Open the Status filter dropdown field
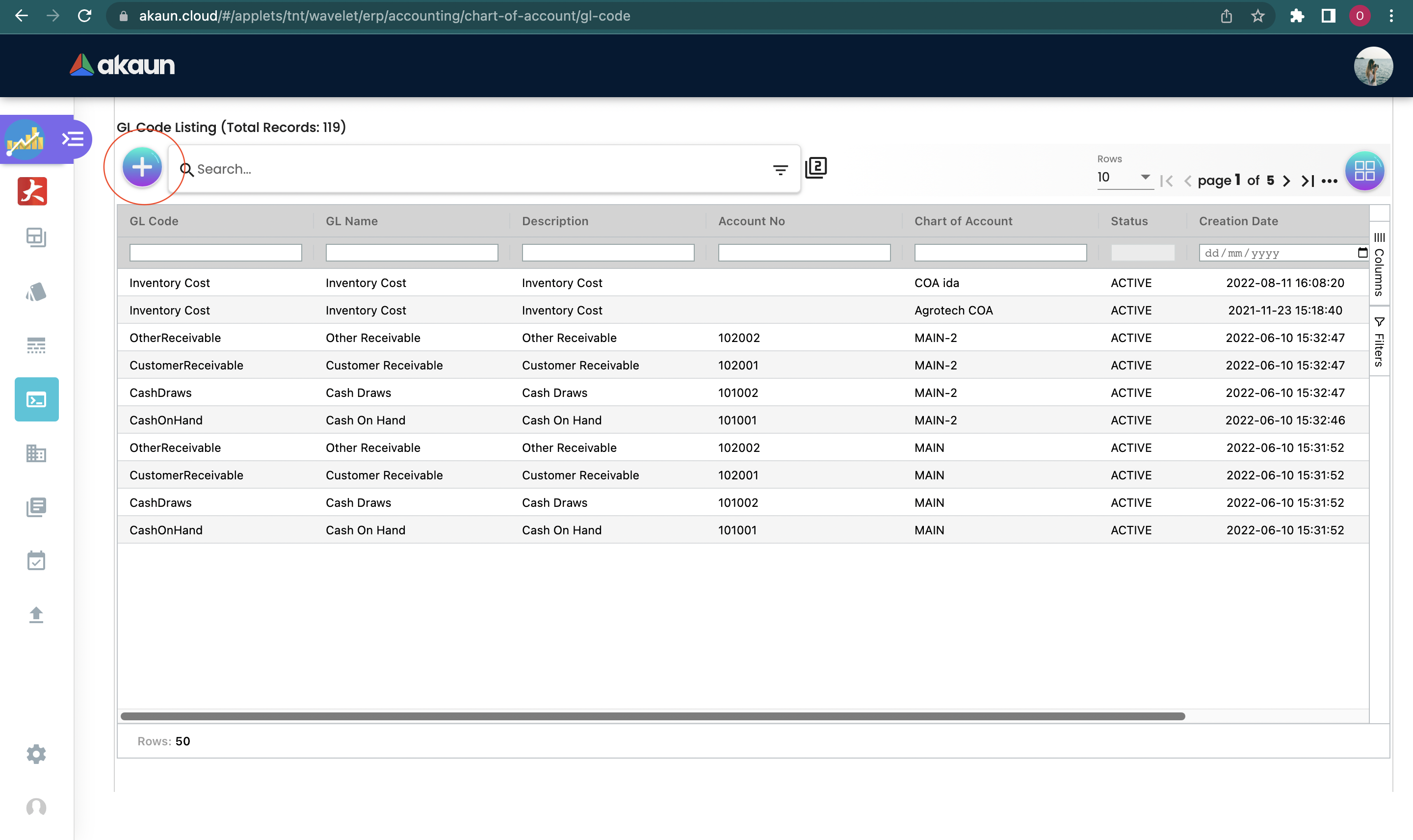The image size is (1413, 840). pos(1142,253)
